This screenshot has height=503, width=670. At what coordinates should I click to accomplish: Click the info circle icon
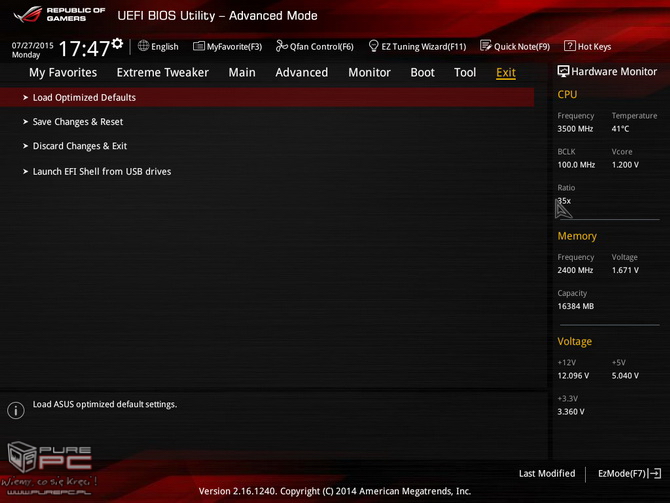point(16,410)
